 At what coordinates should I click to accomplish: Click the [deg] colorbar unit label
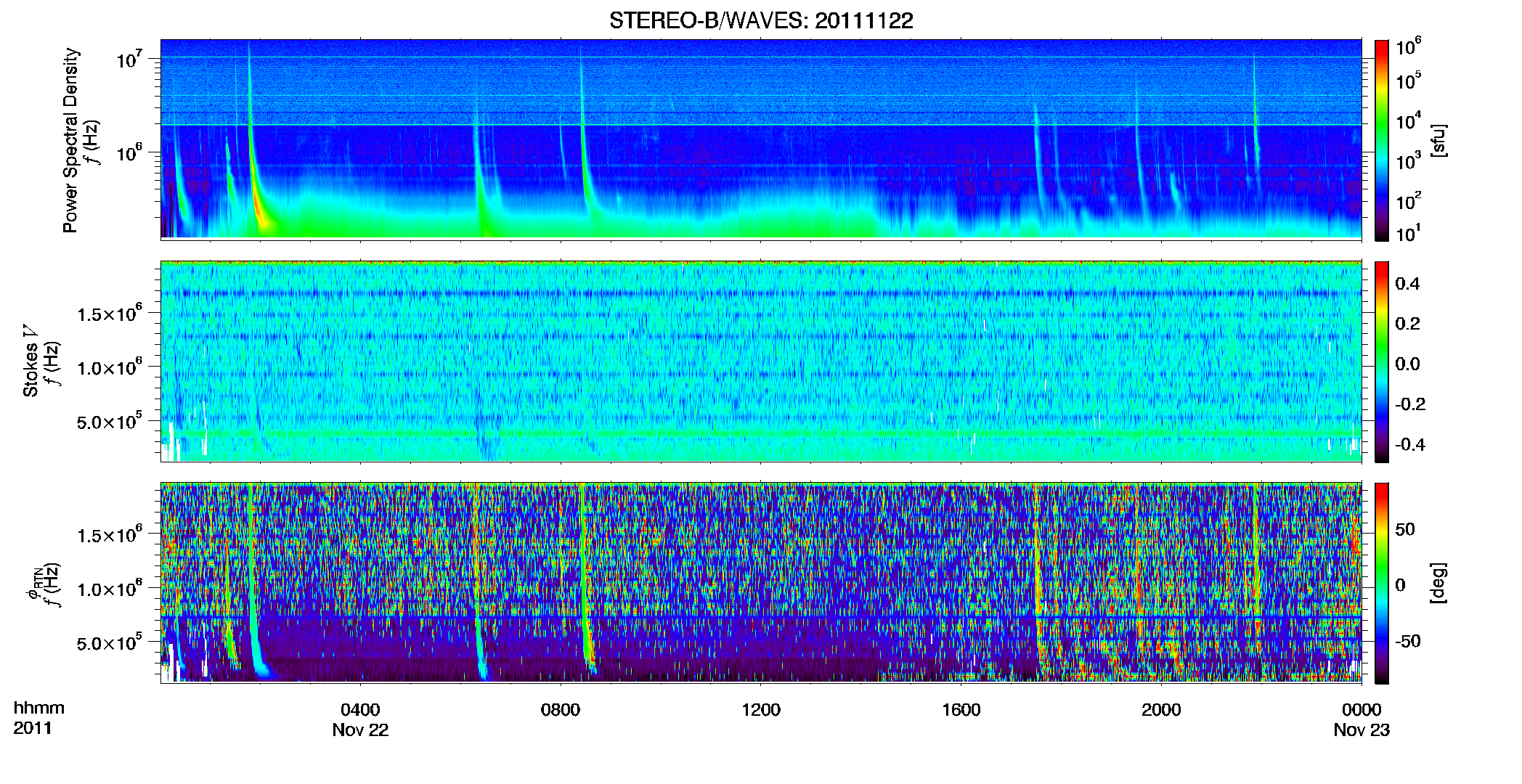[x=1438, y=583]
